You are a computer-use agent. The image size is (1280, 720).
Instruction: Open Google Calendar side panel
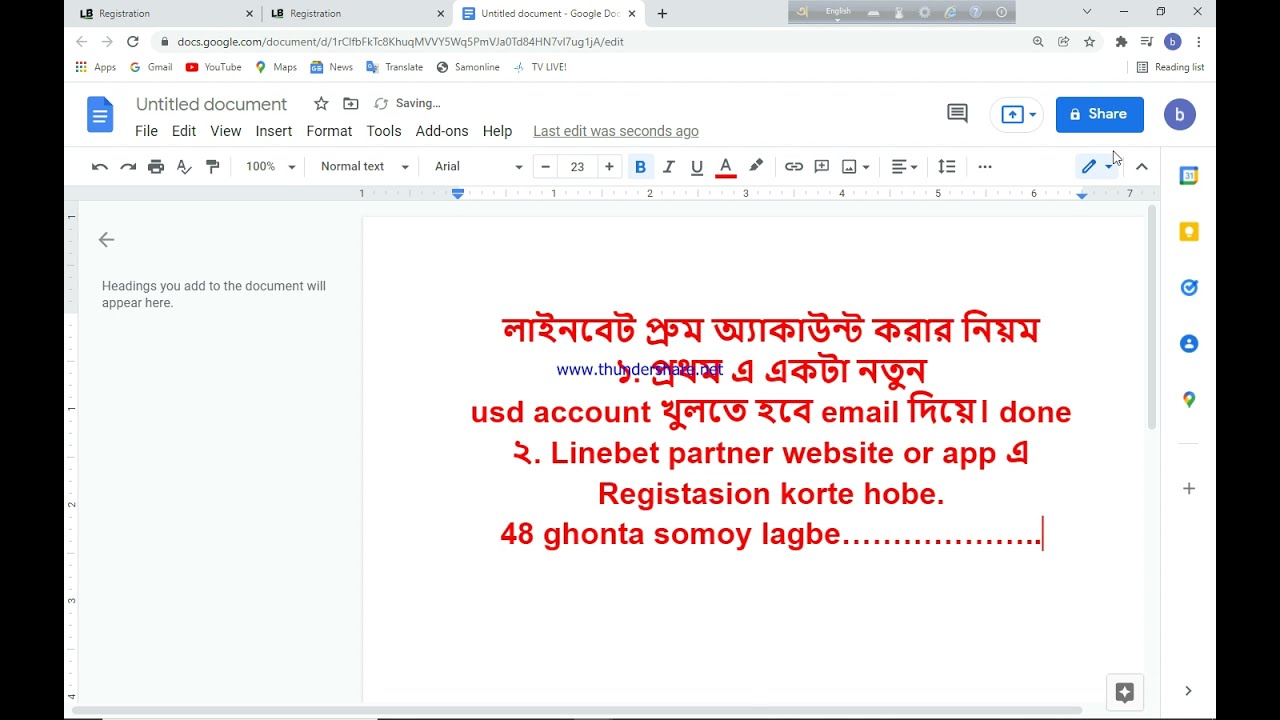pyautogui.click(x=1189, y=176)
